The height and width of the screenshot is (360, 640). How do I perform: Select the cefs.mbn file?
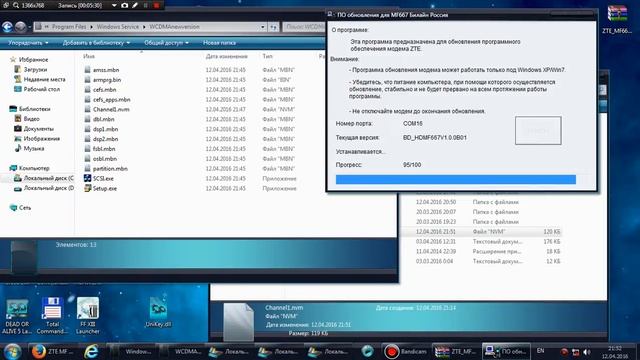(104, 90)
